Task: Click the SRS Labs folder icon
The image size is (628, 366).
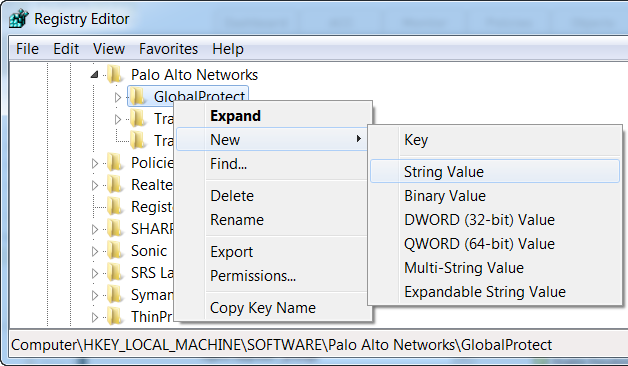Action: (x=115, y=273)
